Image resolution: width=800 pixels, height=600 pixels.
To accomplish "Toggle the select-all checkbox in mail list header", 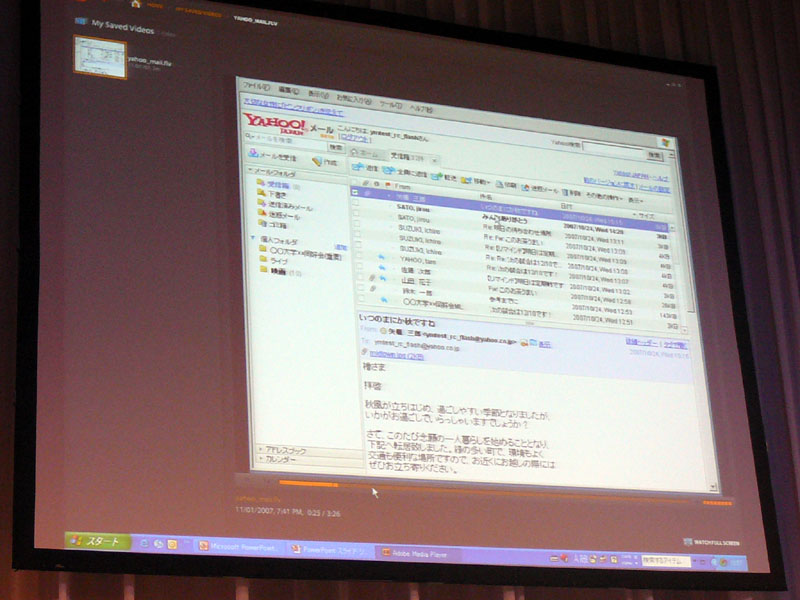I will [355, 182].
